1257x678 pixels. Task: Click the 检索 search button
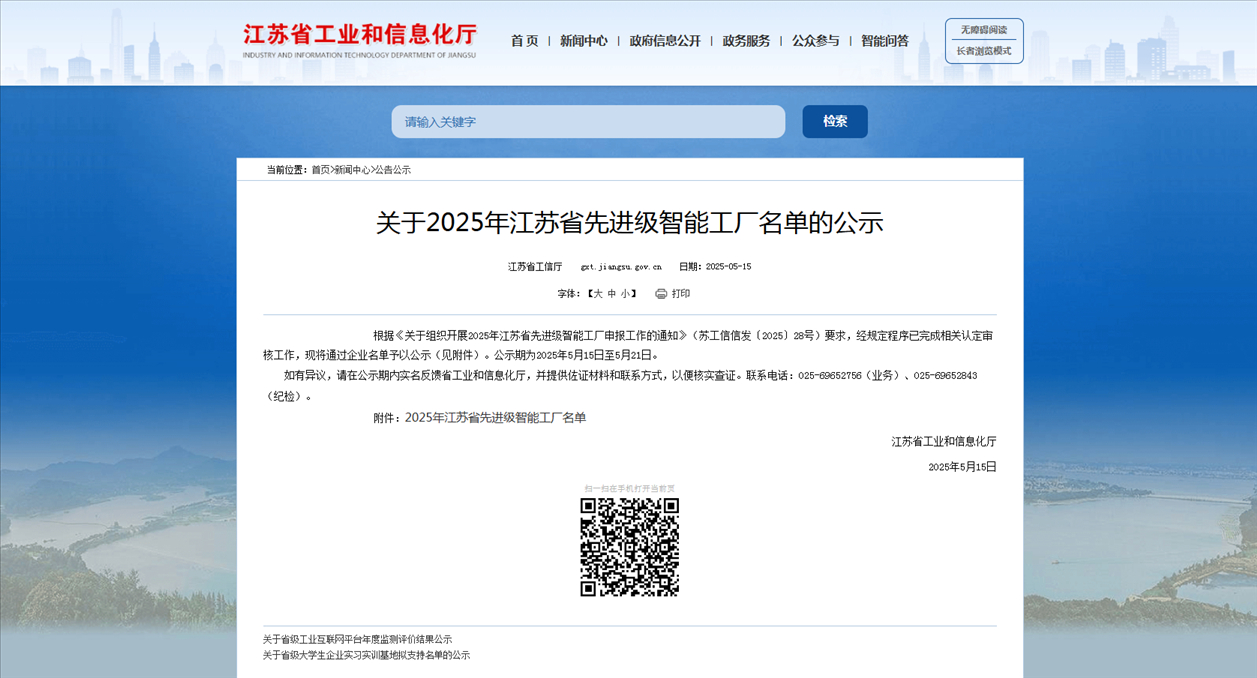[835, 121]
